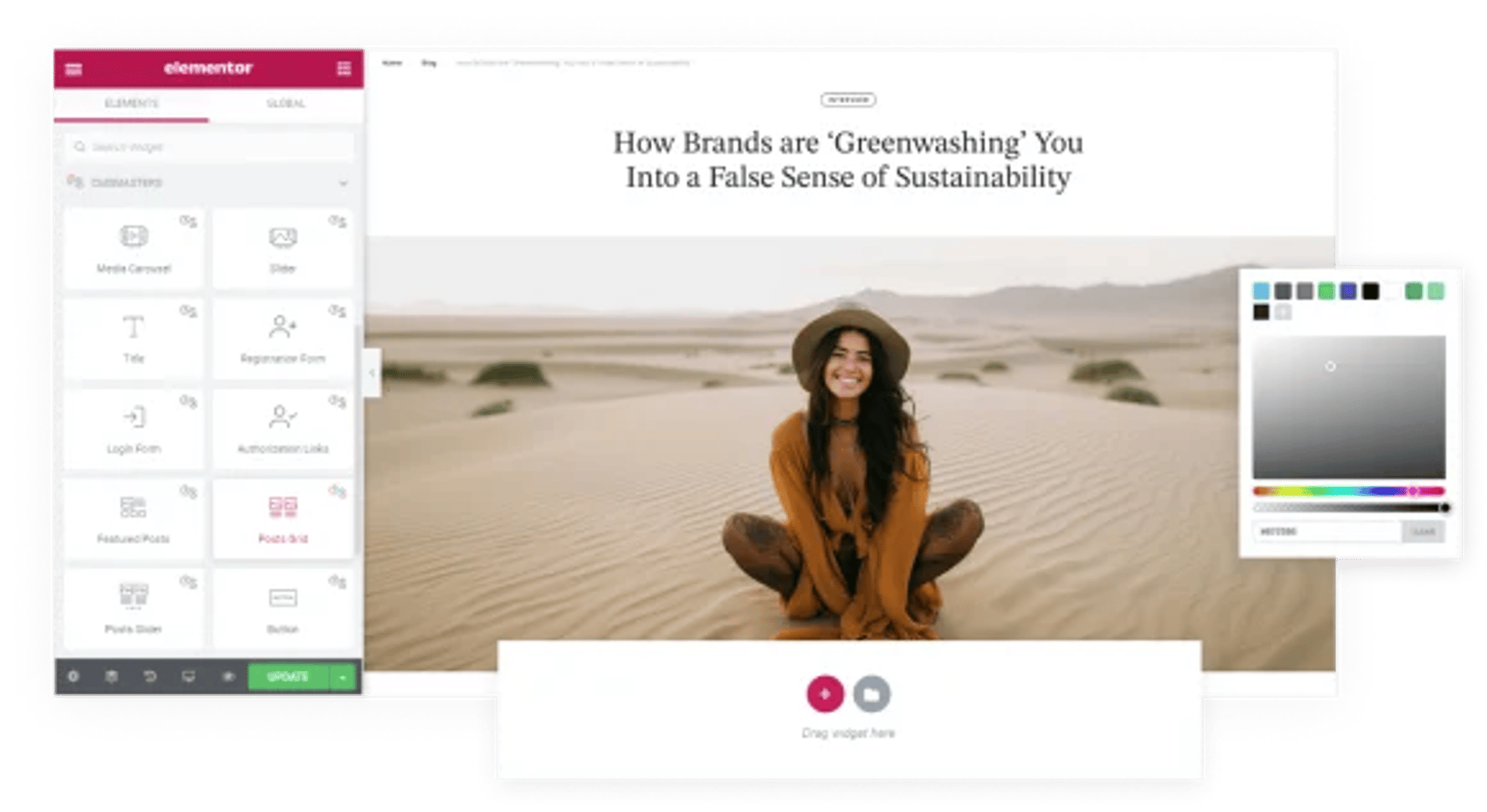Select the Media Carousel widget
The image size is (1487, 812).
click(x=134, y=248)
